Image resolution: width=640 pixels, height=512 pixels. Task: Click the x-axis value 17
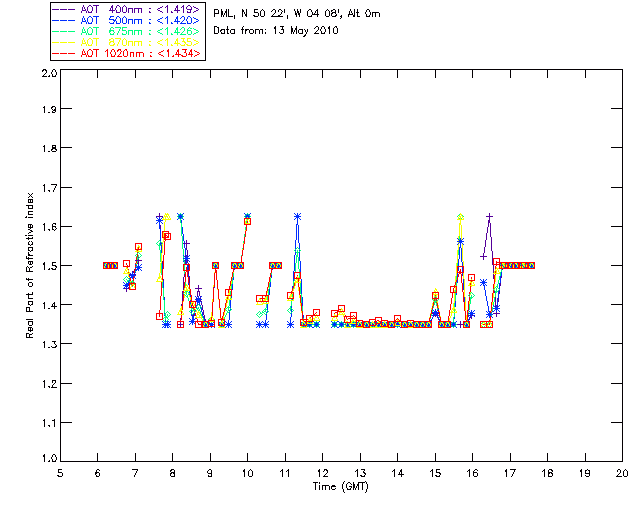[x=510, y=473]
